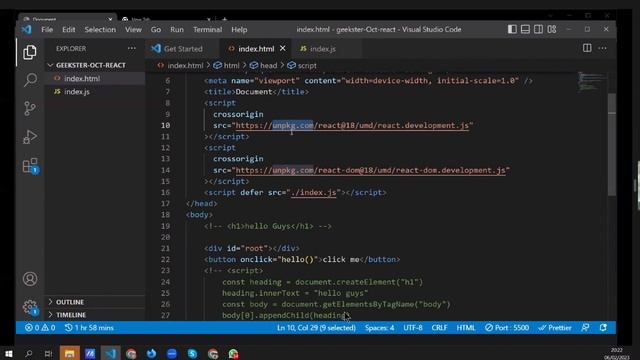Open the Go menu
Image resolution: width=640 pixels, height=360 pixels.
[x=156, y=29]
